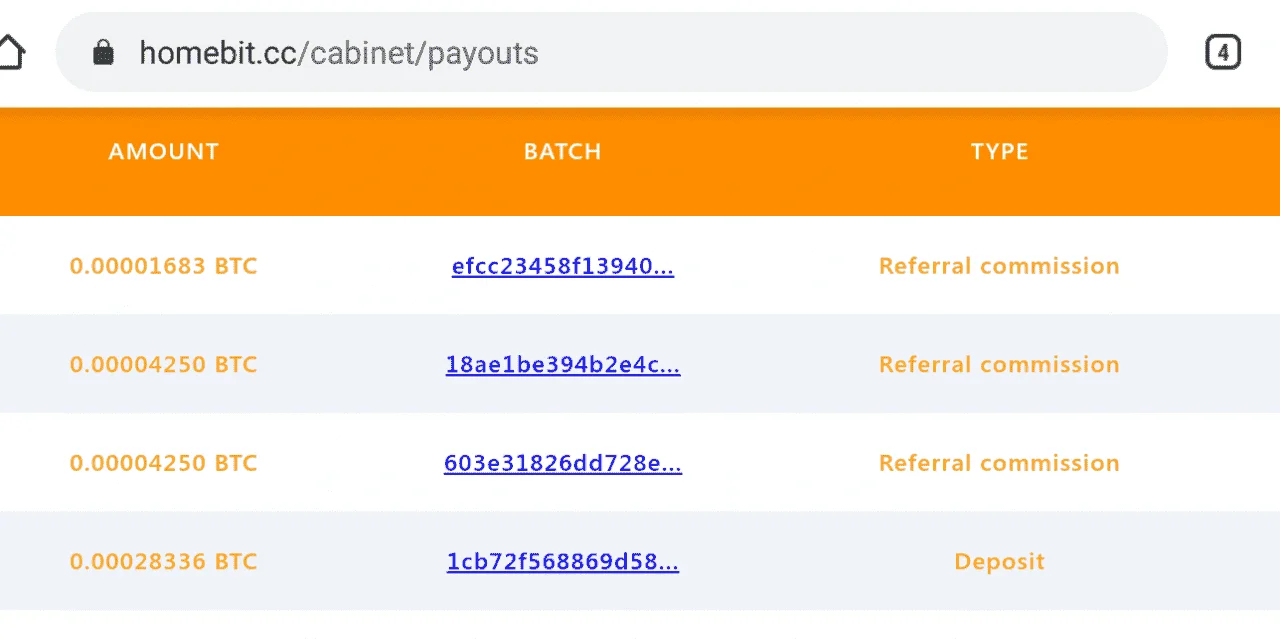Select the 0.00004250 BTC in third row
This screenshot has height=639, width=1280.
[164, 463]
